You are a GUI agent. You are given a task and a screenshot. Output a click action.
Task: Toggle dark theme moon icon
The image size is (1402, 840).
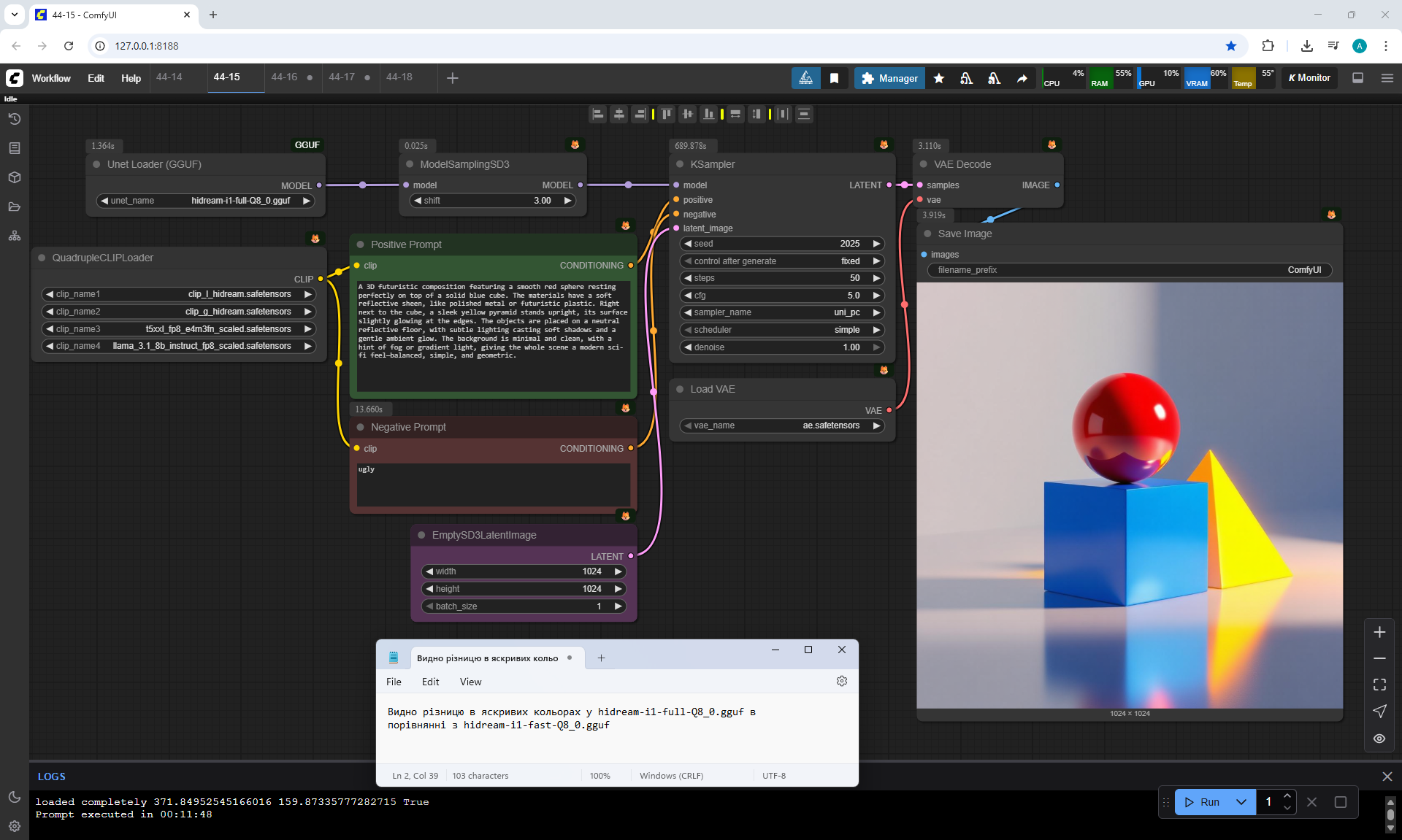[x=14, y=797]
